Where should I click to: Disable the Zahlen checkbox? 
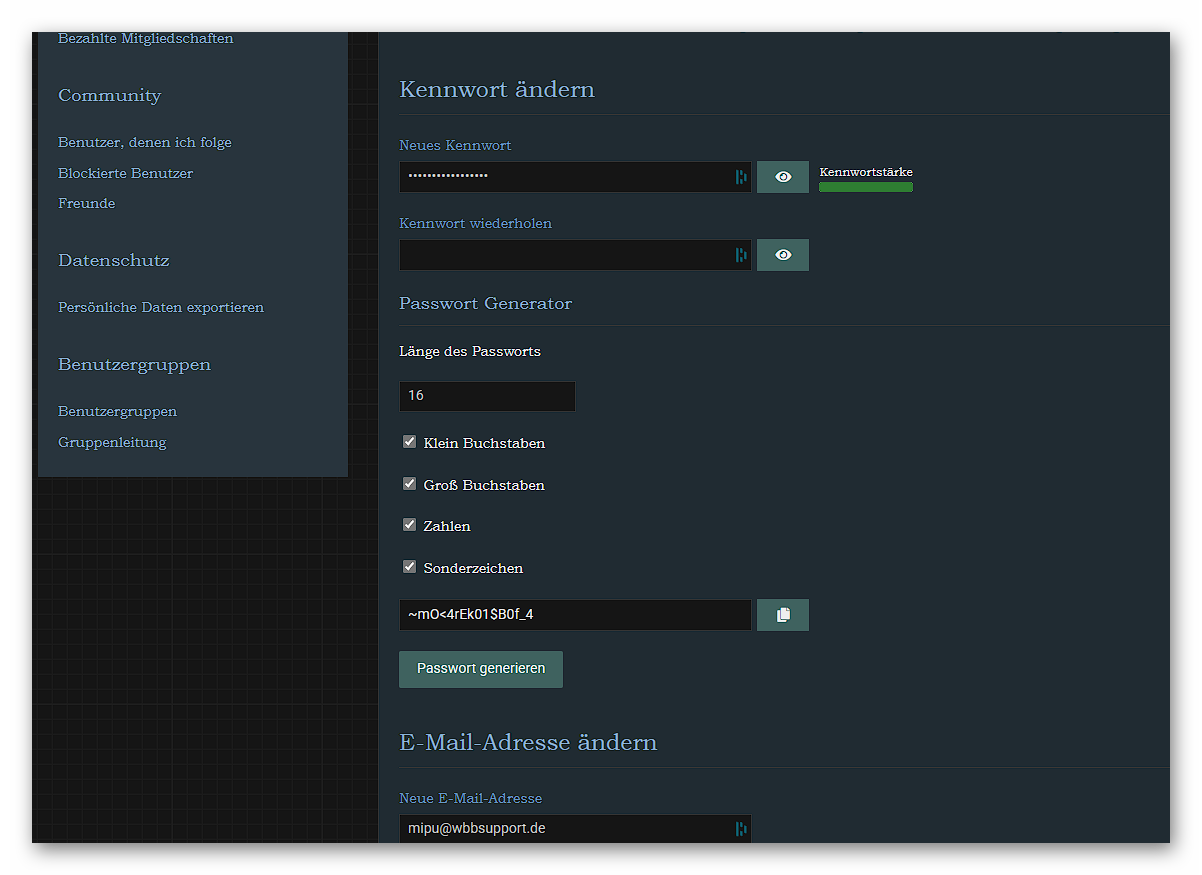(x=409, y=525)
